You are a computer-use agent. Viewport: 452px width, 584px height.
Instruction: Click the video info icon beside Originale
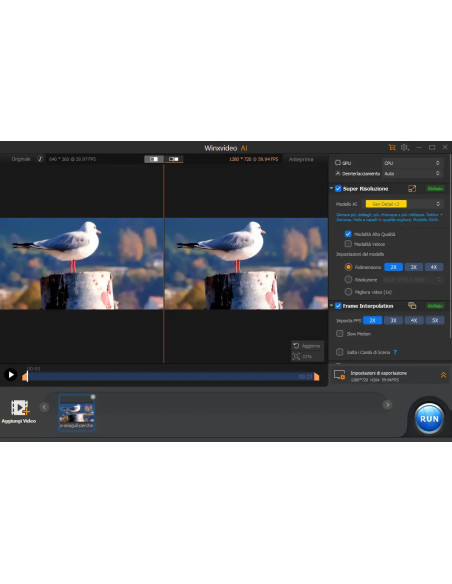(x=40, y=159)
